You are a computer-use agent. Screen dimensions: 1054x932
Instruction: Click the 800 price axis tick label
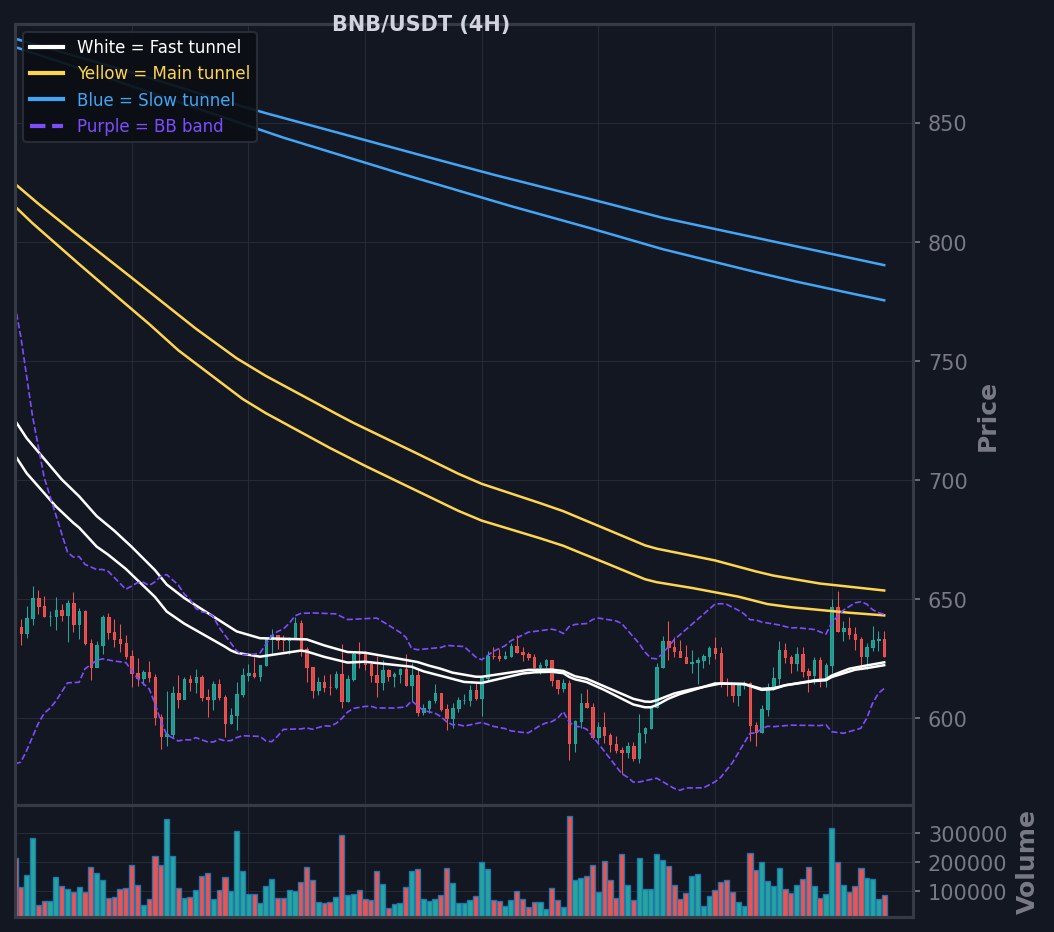947,243
